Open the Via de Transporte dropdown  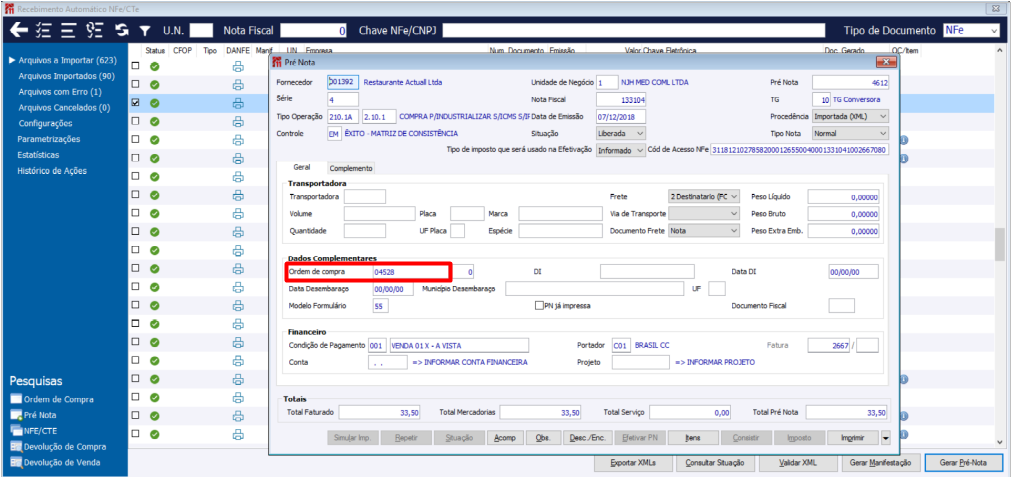tap(704, 213)
